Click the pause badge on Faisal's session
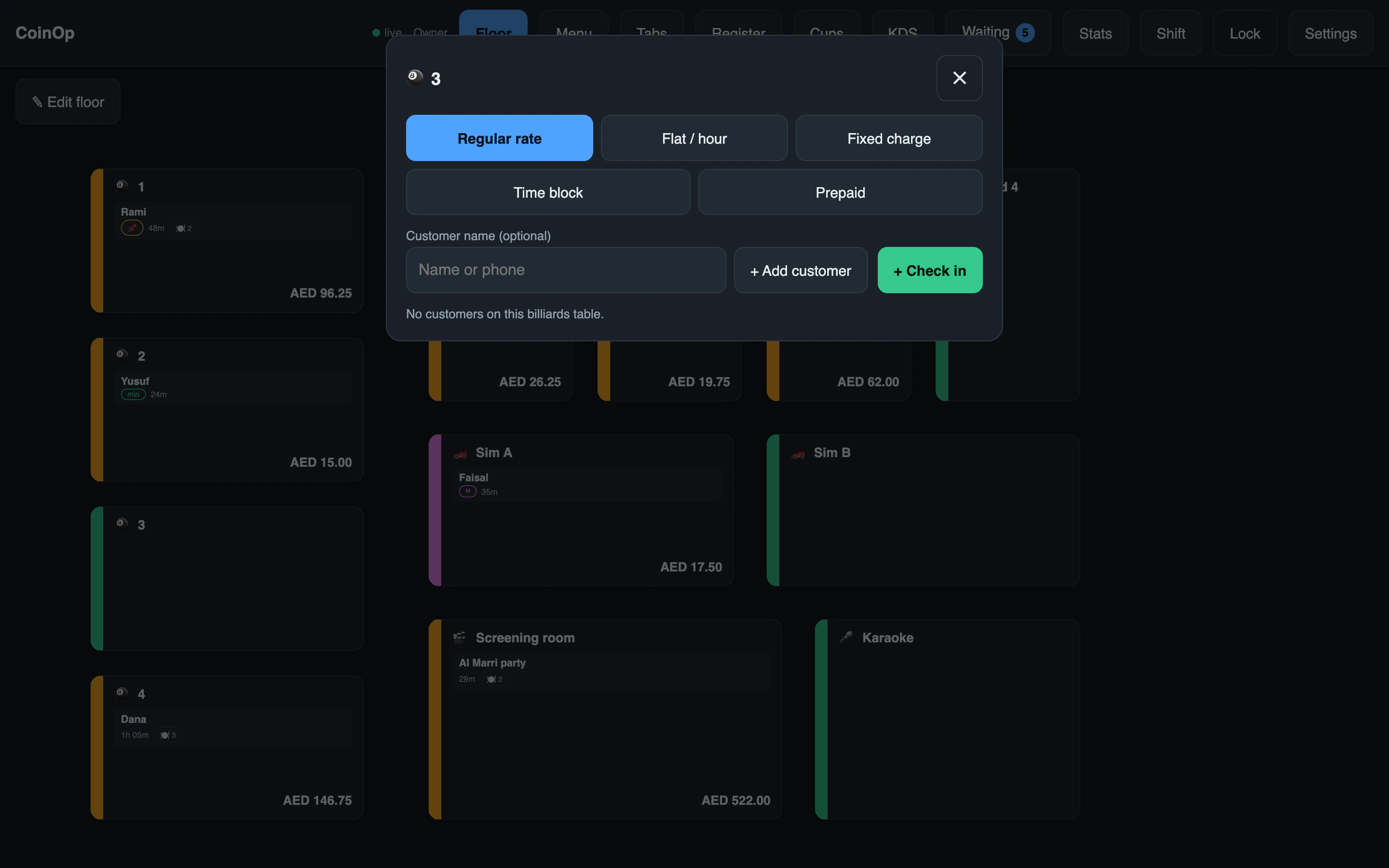This screenshot has width=1389, height=868. click(x=468, y=491)
